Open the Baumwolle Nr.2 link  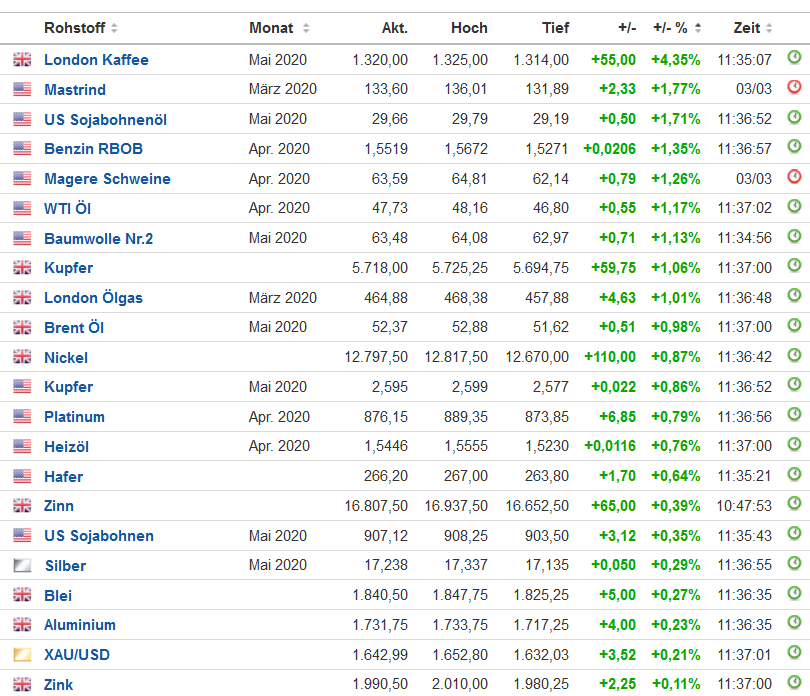99,239
